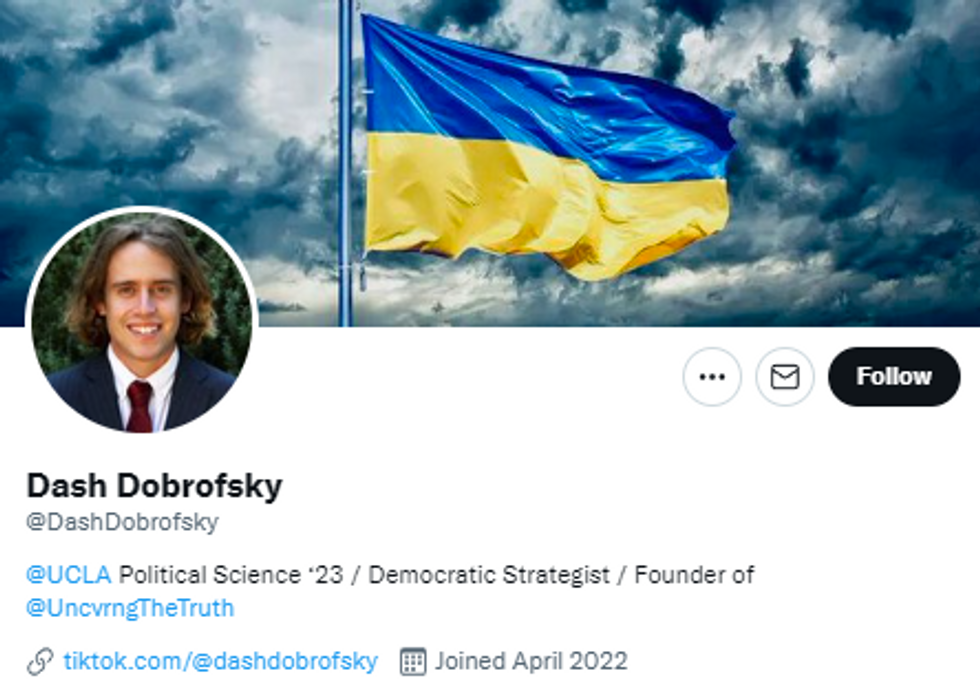This screenshot has width=980, height=689.
Task: Click the Joined April 2022 text
Action: 531,661
